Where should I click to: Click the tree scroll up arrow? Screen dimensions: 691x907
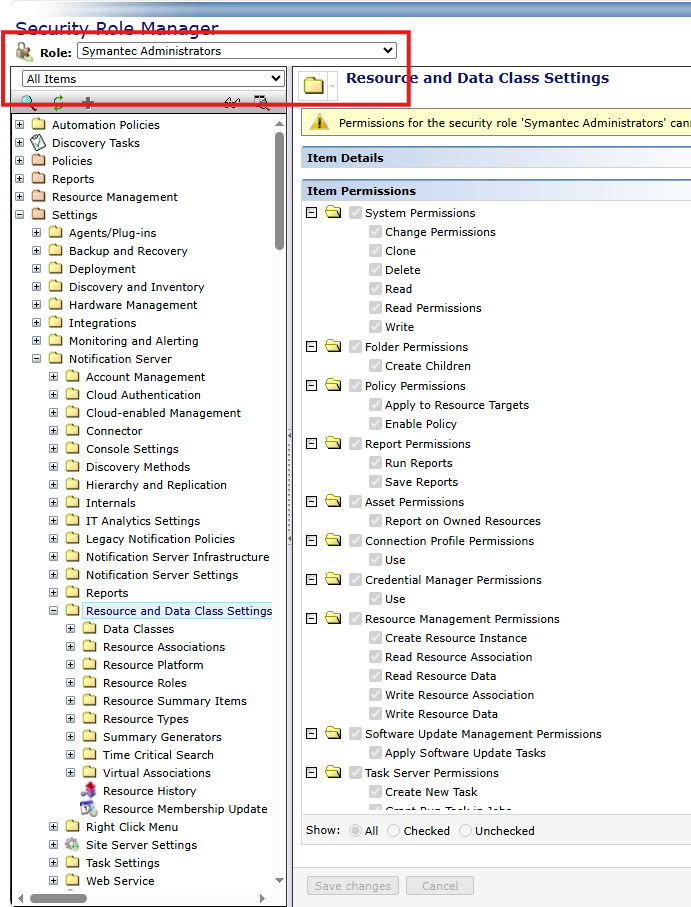pyautogui.click(x=279, y=123)
